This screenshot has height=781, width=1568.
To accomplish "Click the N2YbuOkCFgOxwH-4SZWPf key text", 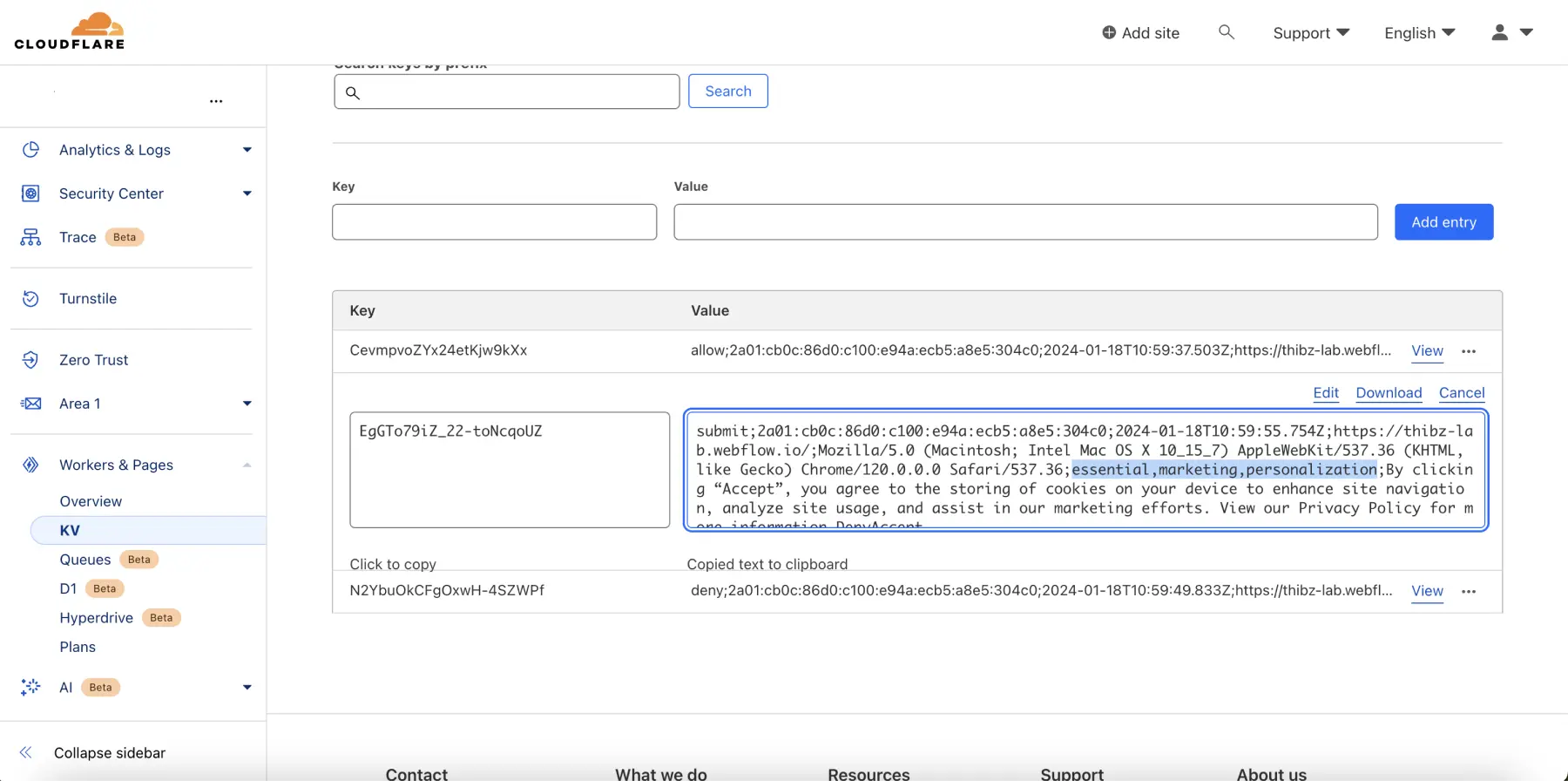I will tap(447, 590).
